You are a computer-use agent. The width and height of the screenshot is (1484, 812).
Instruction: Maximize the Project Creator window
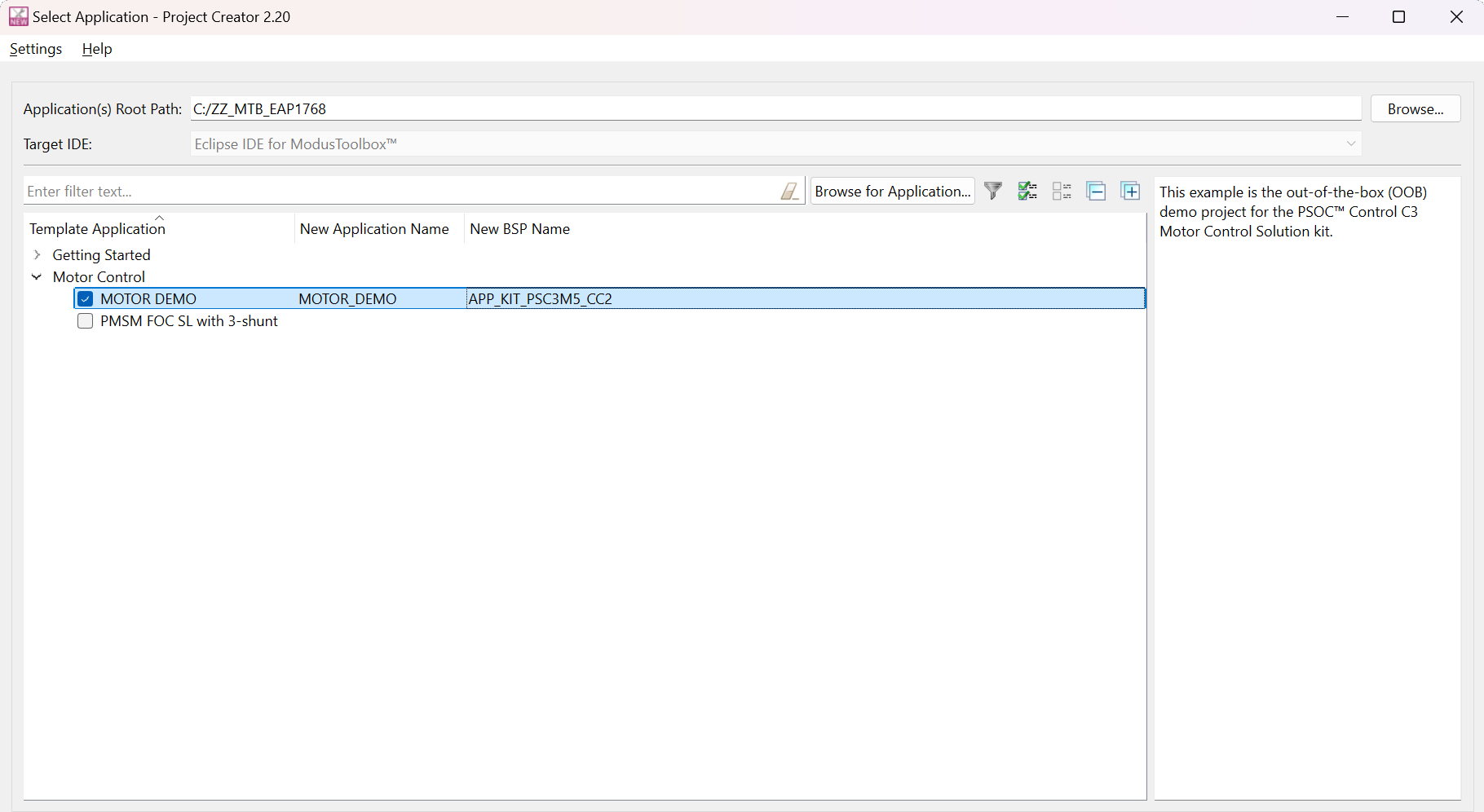(1399, 16)
